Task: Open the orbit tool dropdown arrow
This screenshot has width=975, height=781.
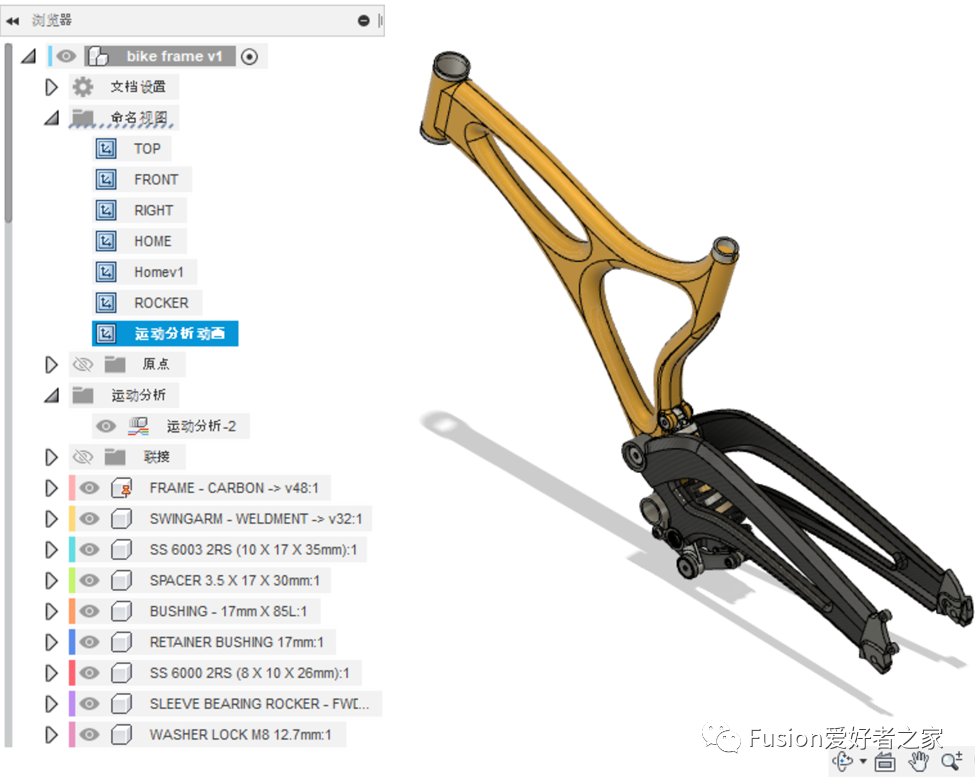Action: [x=862, y=761]
